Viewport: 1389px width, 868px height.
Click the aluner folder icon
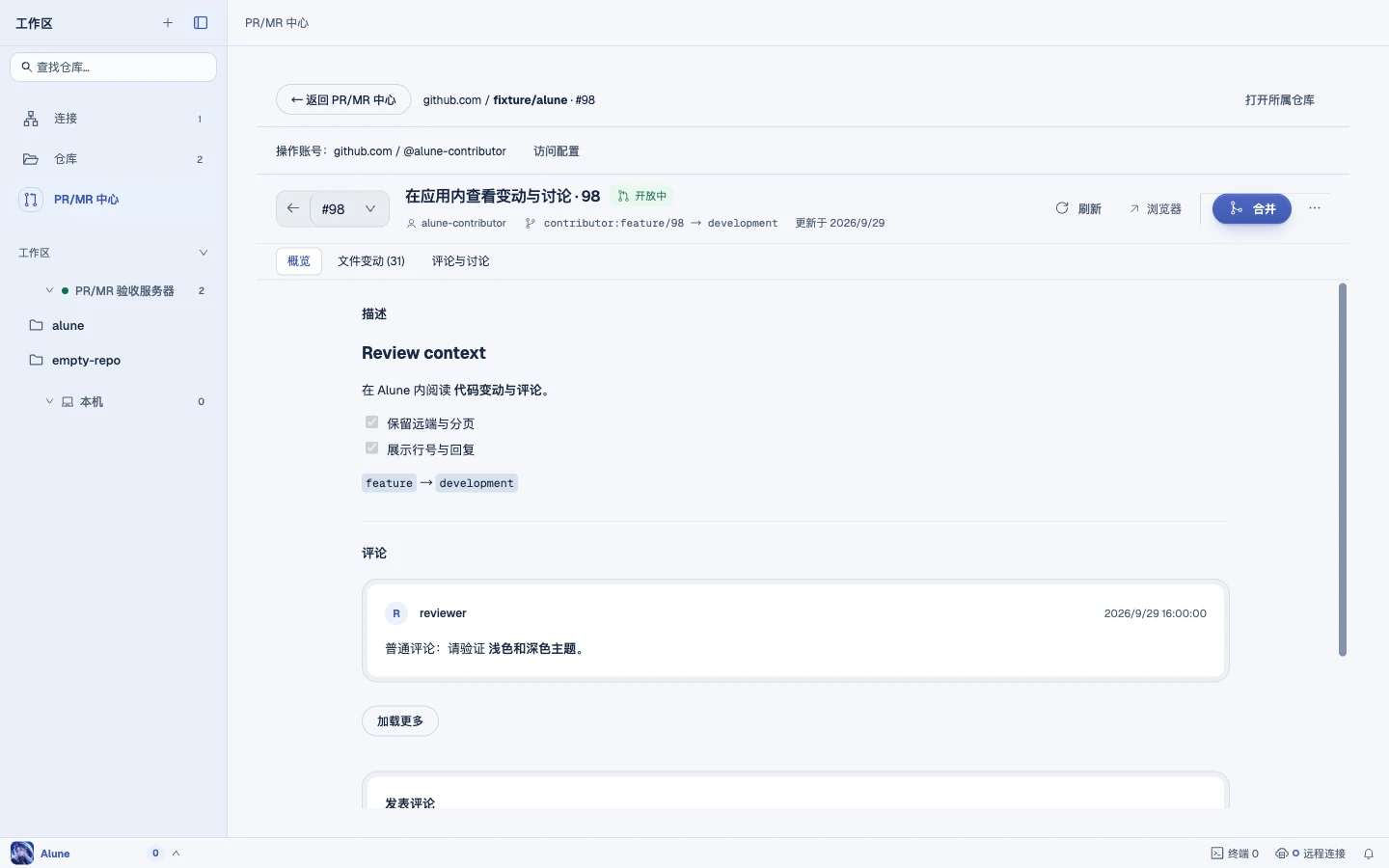37,325
